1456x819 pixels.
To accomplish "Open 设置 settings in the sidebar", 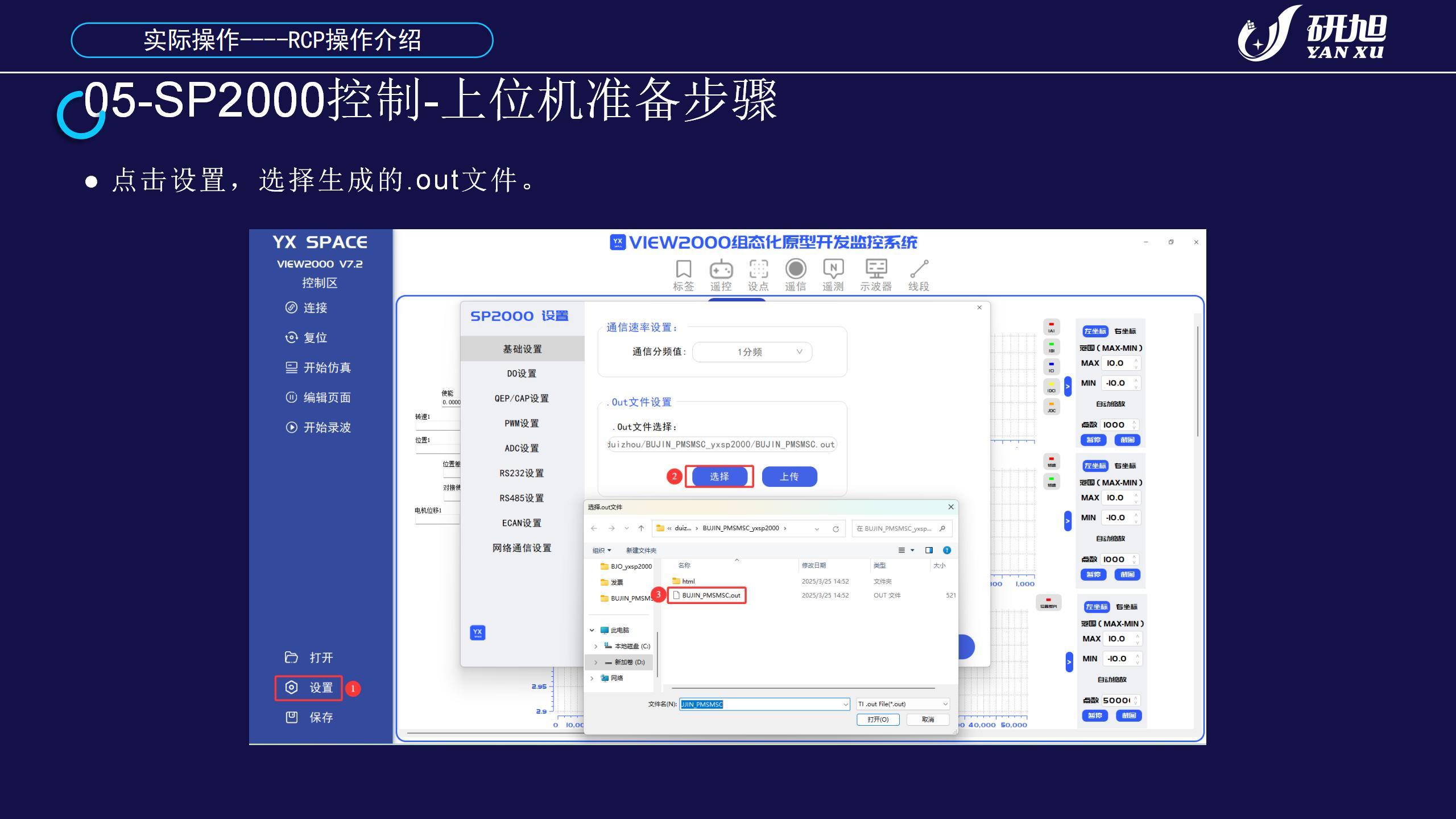I will click(309, 688).
